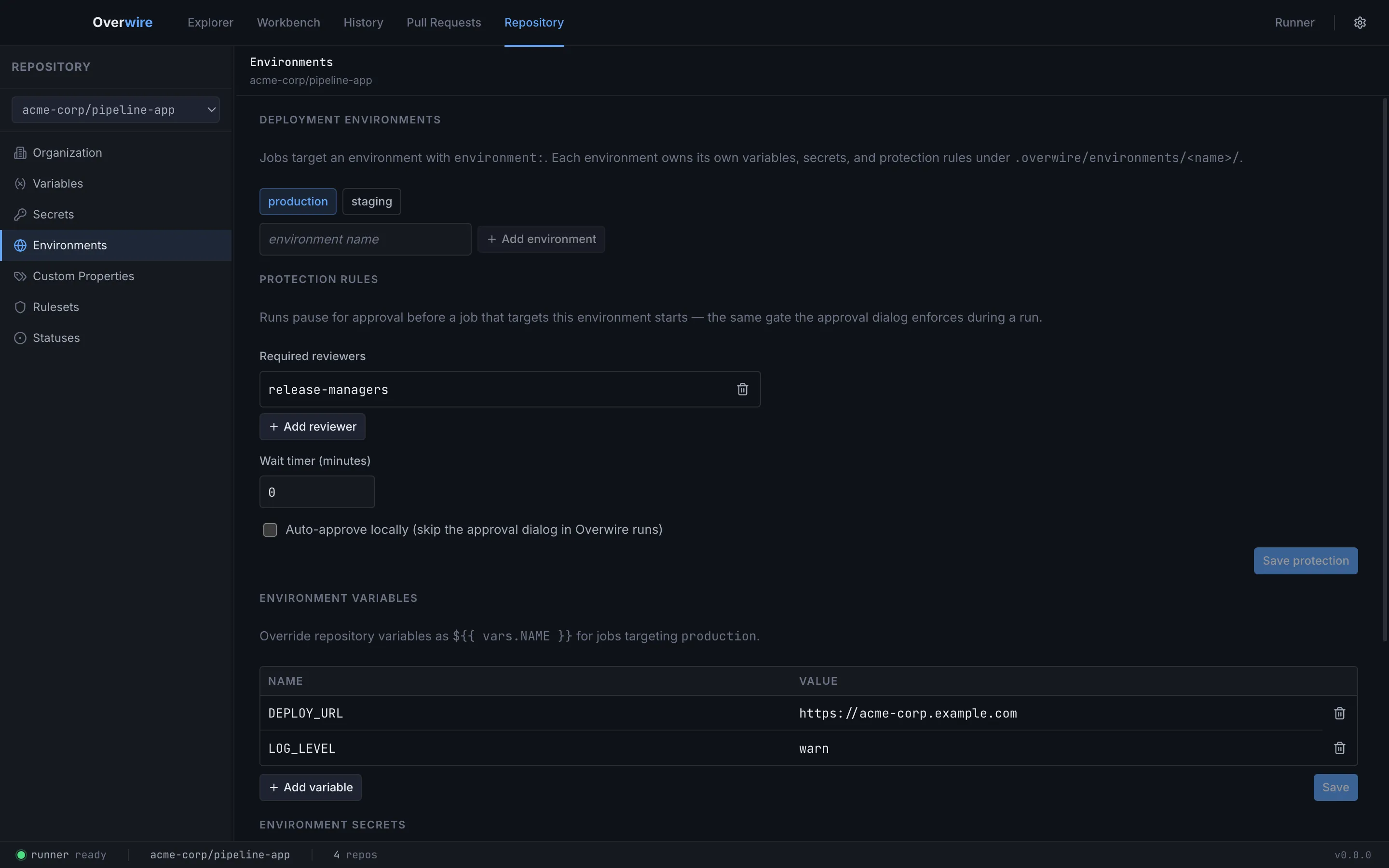Screen dimensions: 1389x868
Task: Open the History tab
Action: [x=363, y=22]
